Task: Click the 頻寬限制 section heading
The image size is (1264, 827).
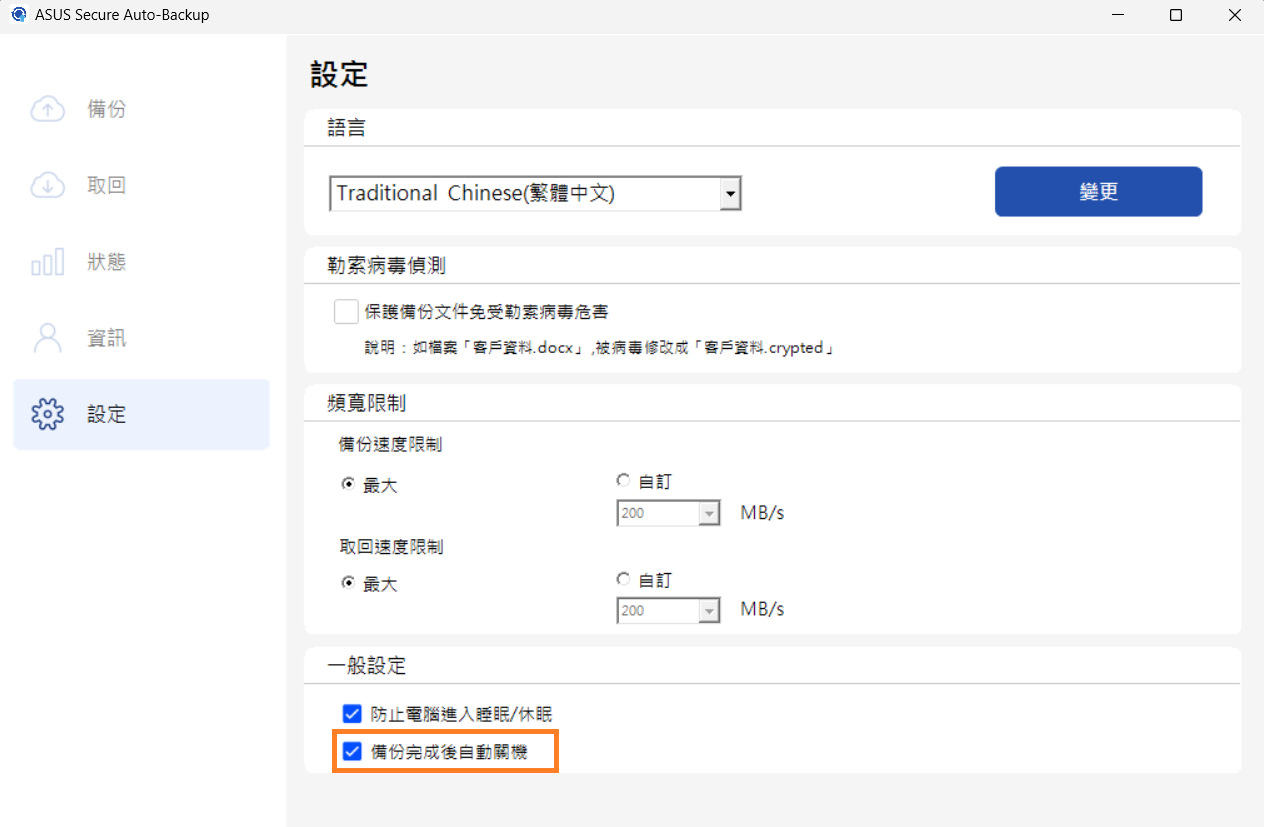Action: [x=366, y=403]
